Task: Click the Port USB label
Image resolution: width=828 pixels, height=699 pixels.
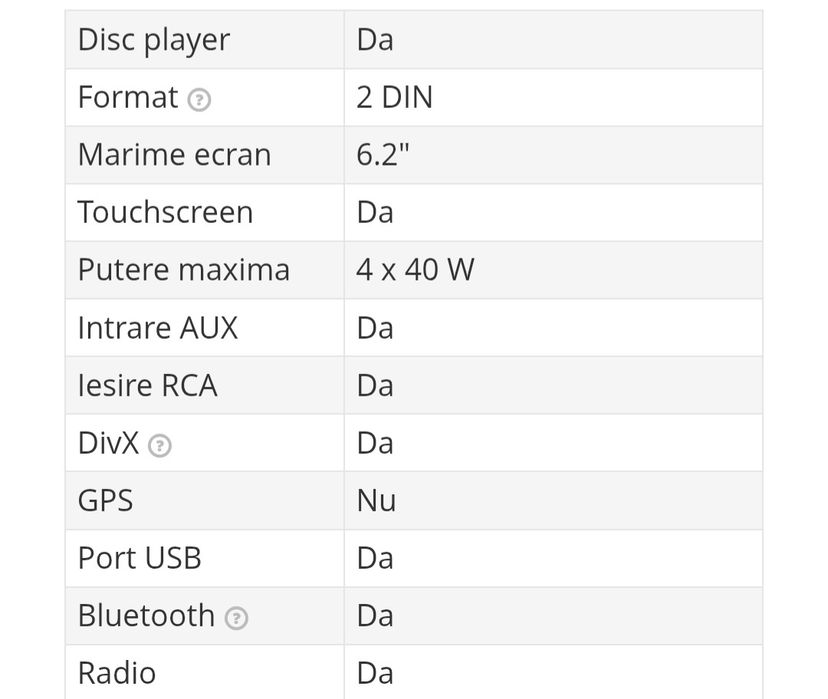Action: [x=139, y=558]
